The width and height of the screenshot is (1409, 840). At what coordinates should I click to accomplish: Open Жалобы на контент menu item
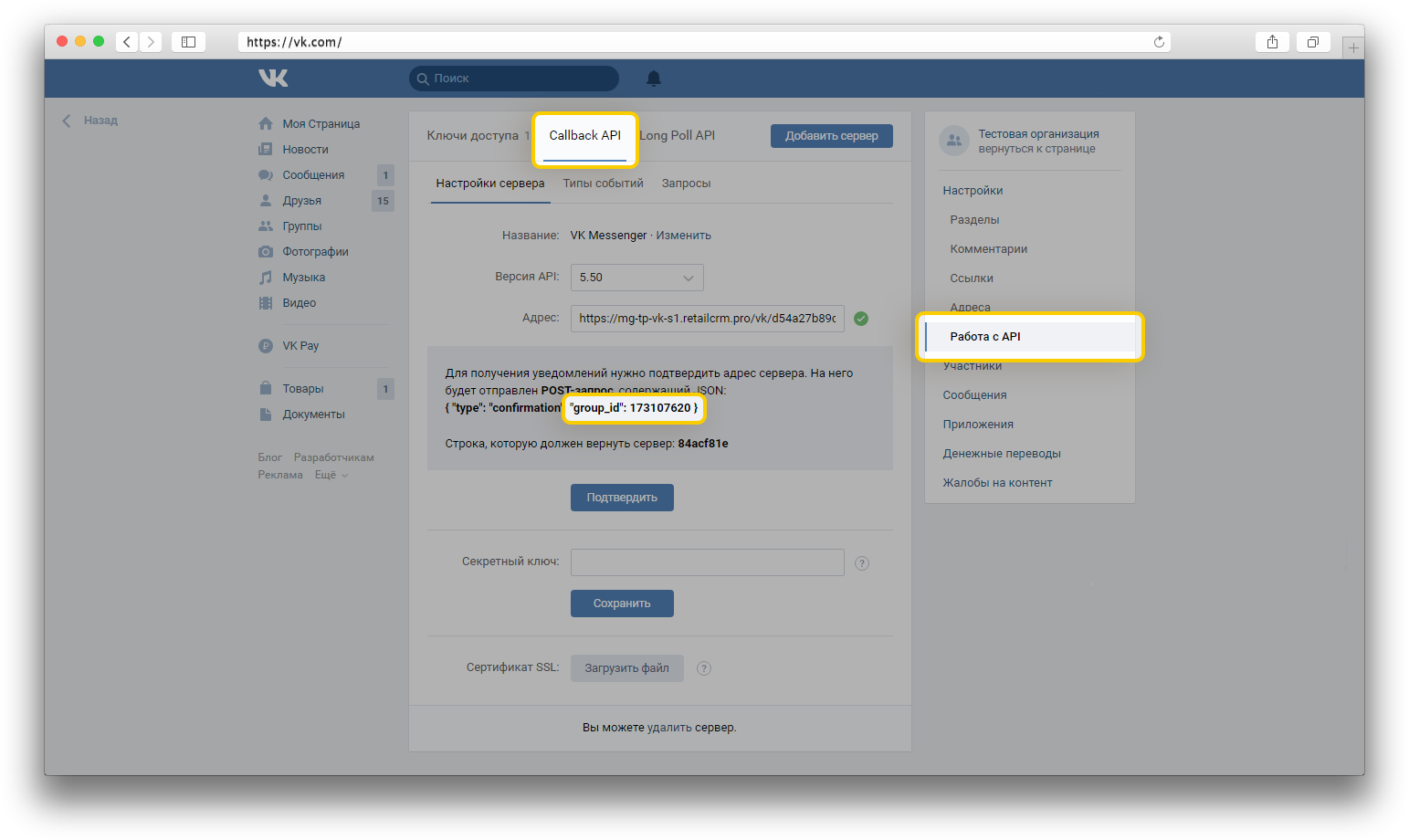(x=997, y=483)
